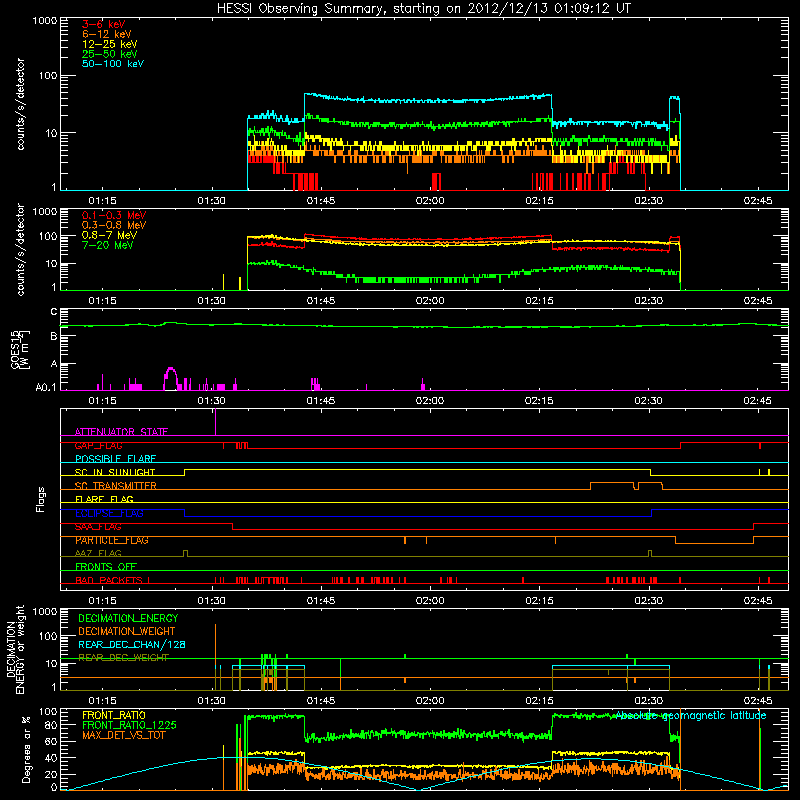Click the "0.8-7 MeV" legend entry
The image size is (800, 800).
[109, 235]
